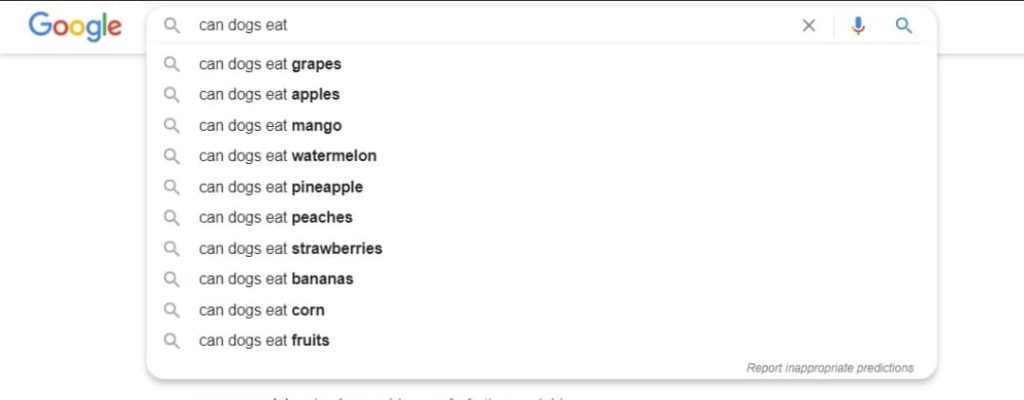The width and height of the screenshot is (1024, 400).
Task: Open 'Report inappropriate predictions' link
Action: [x=830, y=368]
